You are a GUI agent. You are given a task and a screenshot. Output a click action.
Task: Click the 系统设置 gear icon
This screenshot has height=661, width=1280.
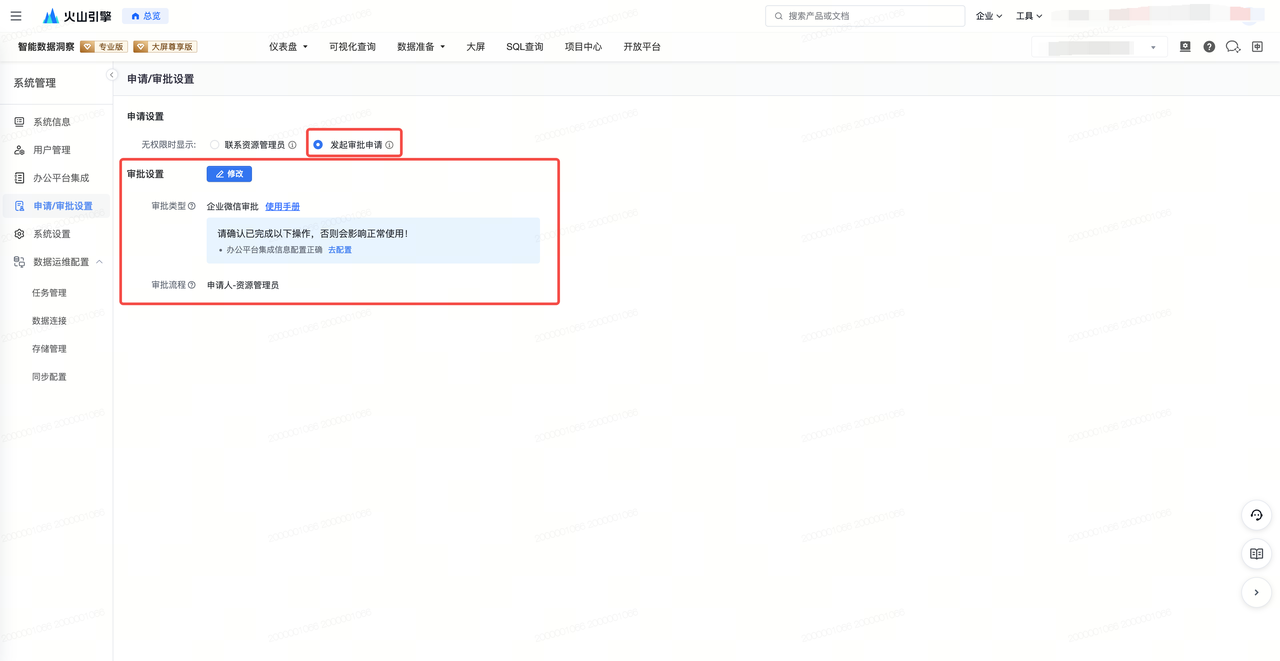coord(19,234)
